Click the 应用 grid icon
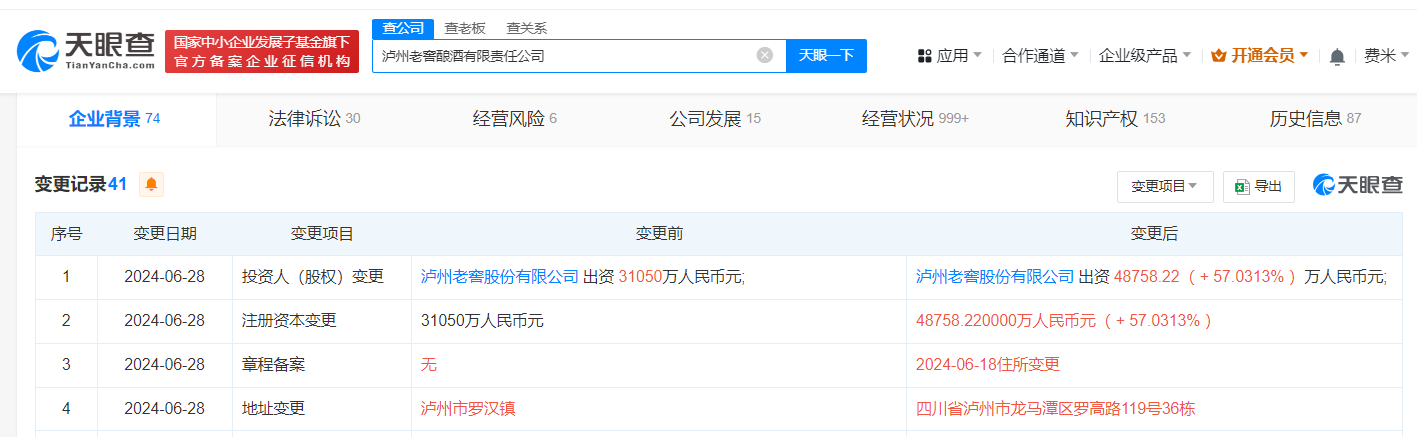 click(x=925, y=56)
